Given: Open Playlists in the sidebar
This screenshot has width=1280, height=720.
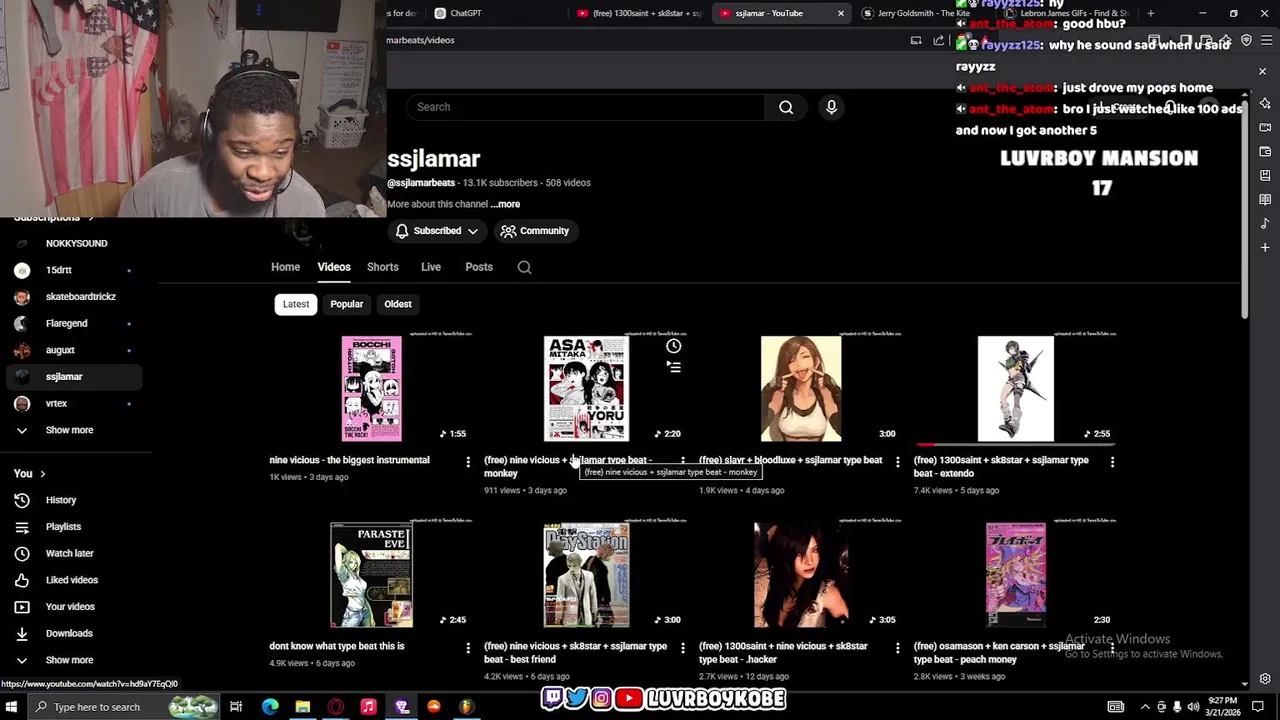Looking at the screenshot, I should pos(63,527).
